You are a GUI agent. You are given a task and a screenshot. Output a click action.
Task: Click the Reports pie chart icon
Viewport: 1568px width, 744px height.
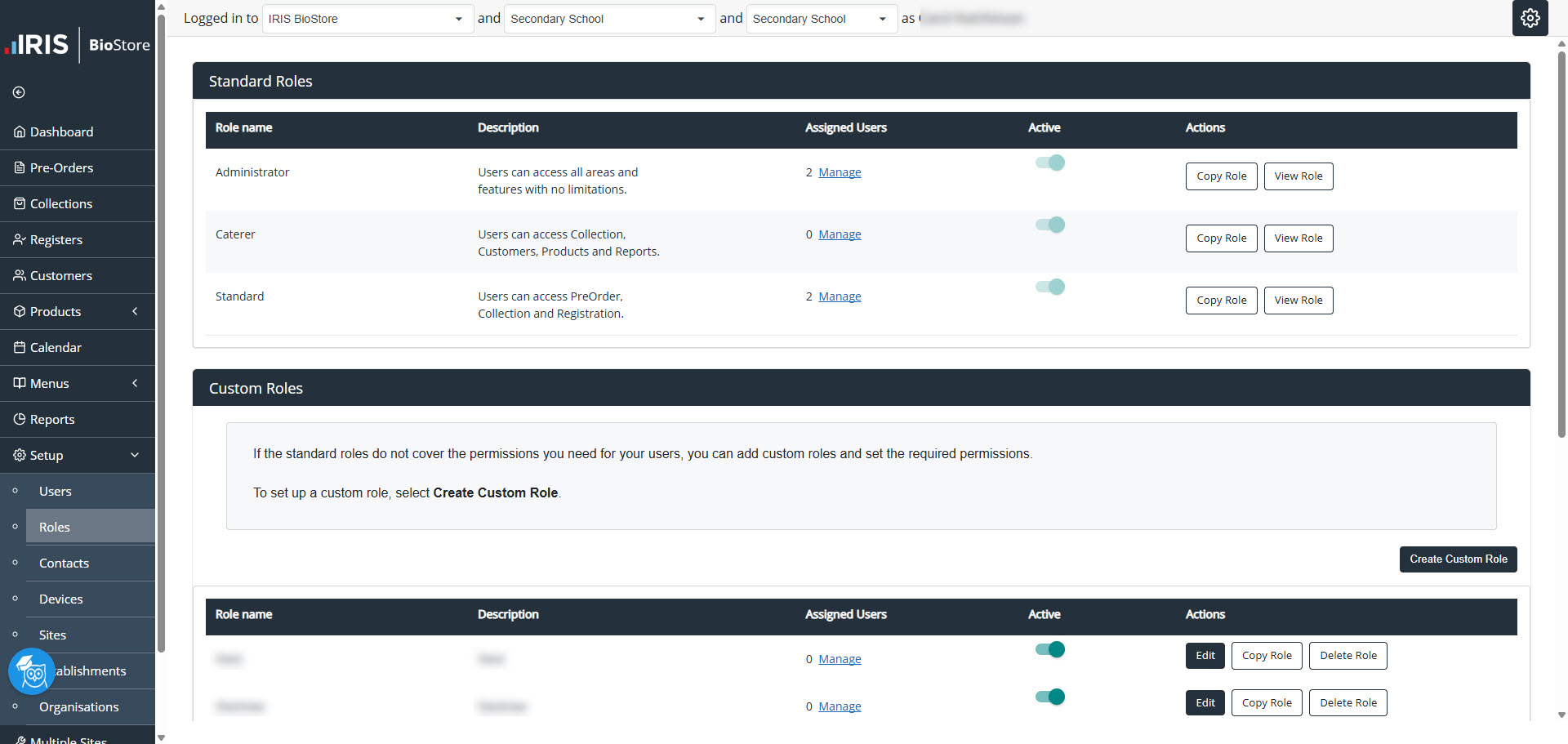click(x=20, y=419)
